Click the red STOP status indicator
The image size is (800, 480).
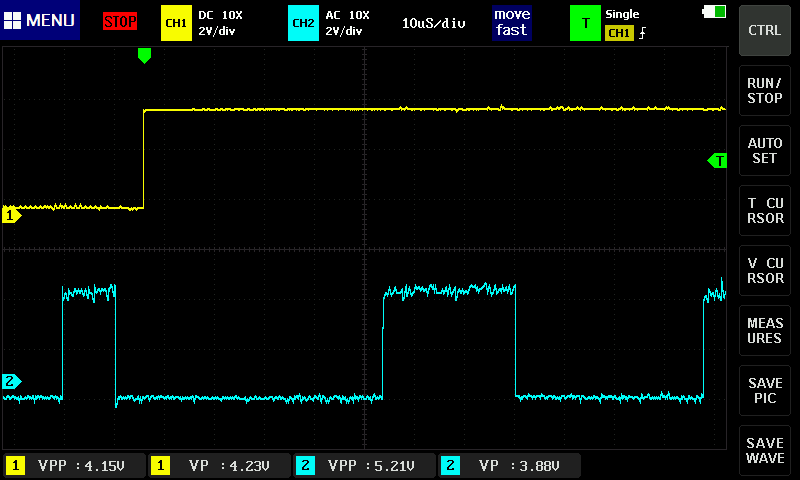pyautogui.click(x=120, y=21)
